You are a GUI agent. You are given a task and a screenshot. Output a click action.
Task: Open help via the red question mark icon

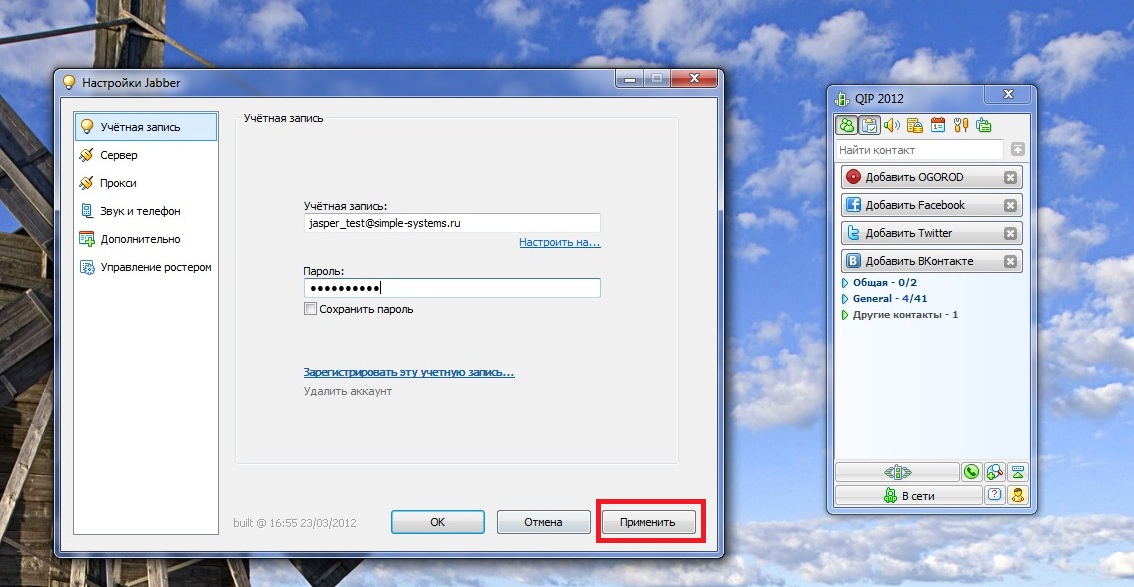pyautogui.click(x=995, y=494)
